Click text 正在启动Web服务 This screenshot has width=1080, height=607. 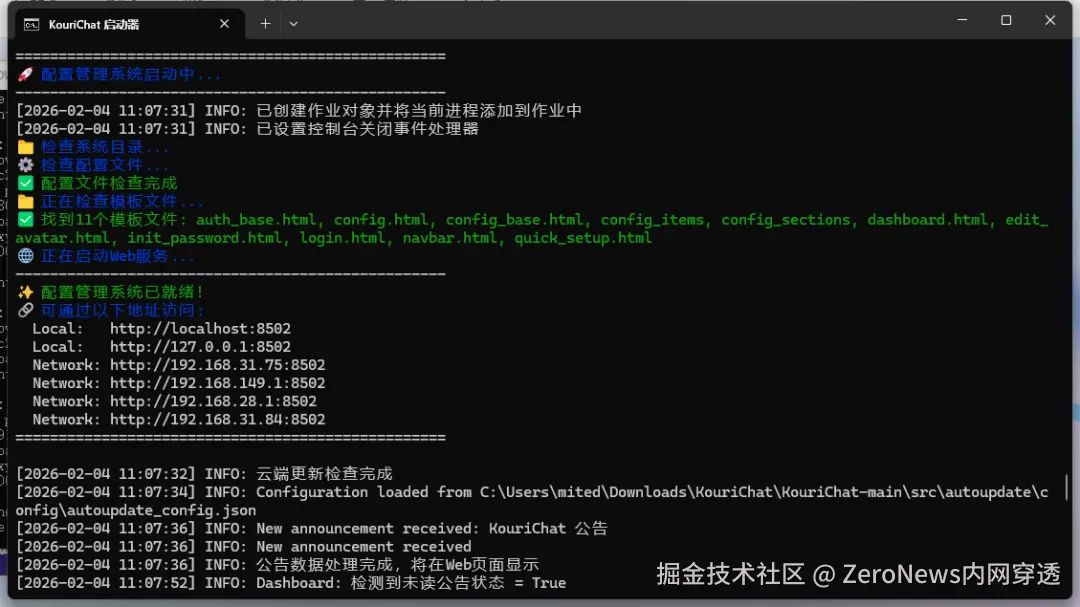click(x=105, y=256)
